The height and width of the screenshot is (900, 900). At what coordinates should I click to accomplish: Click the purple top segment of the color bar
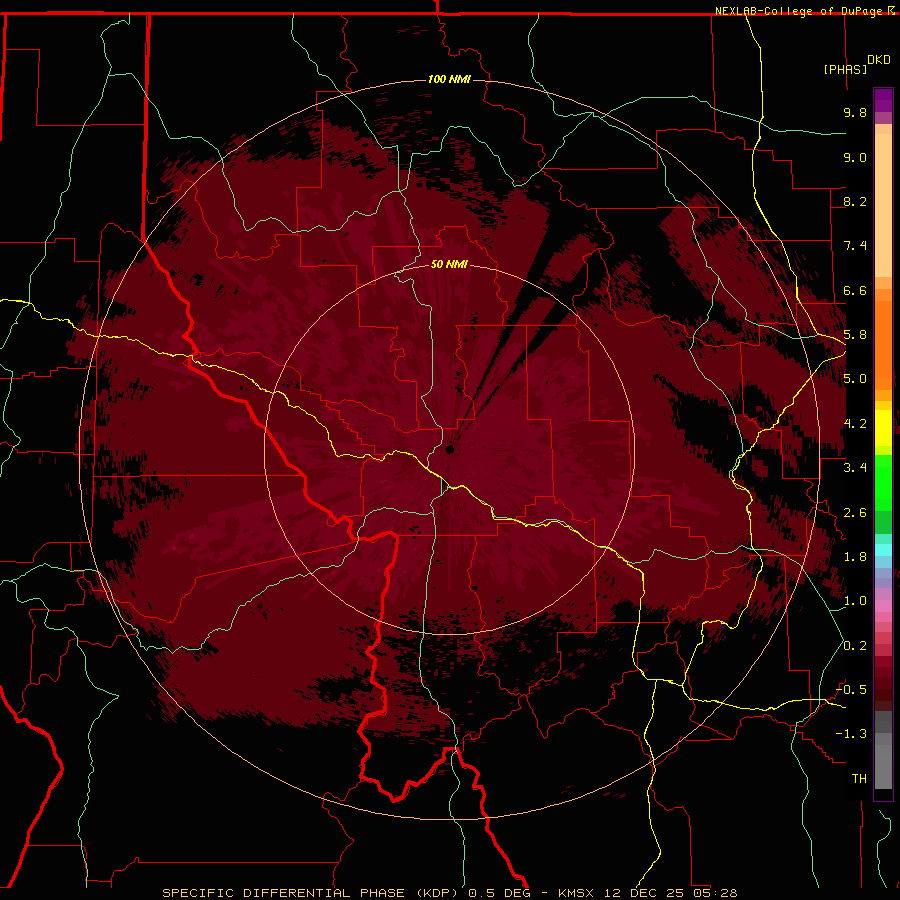tap(883, 100)
